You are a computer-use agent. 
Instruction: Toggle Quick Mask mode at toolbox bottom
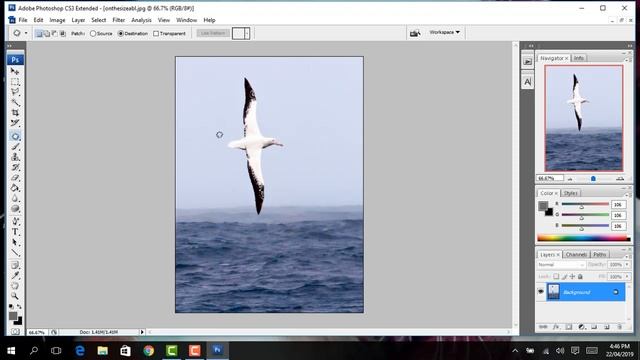pyautogui.click(x=15, y=332)
